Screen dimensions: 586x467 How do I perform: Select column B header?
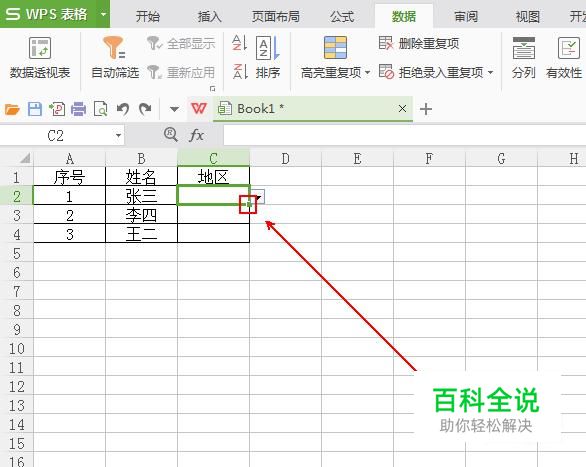point(141,159)
